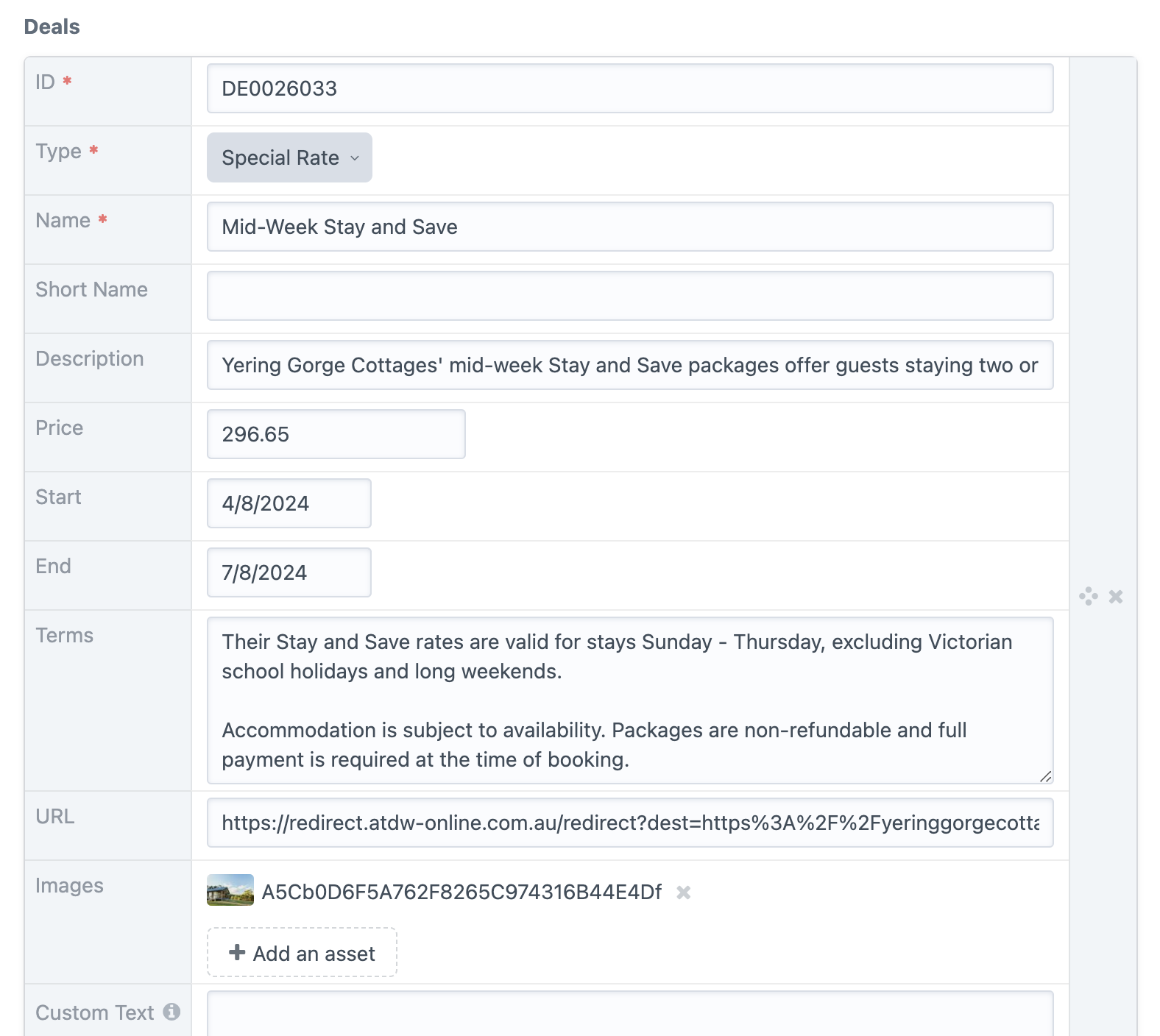Click the Terms textarea resize handle
The height and width of the screenshot is (1036, 1160).
[1045, 776]
